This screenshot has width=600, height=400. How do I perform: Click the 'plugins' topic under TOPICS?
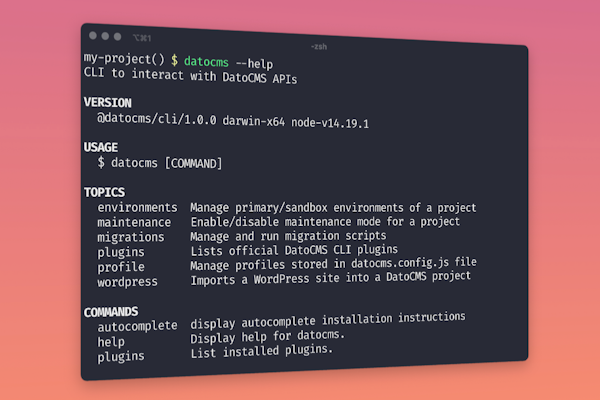click(x=121, y=252)
